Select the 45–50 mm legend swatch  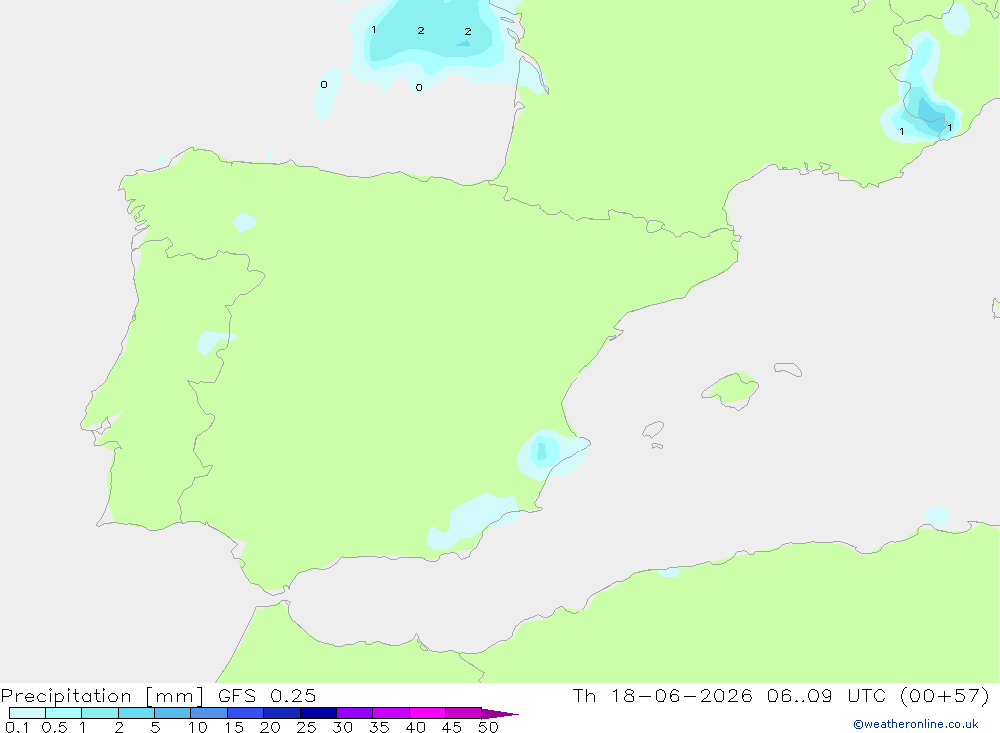(x=463, y=713)
